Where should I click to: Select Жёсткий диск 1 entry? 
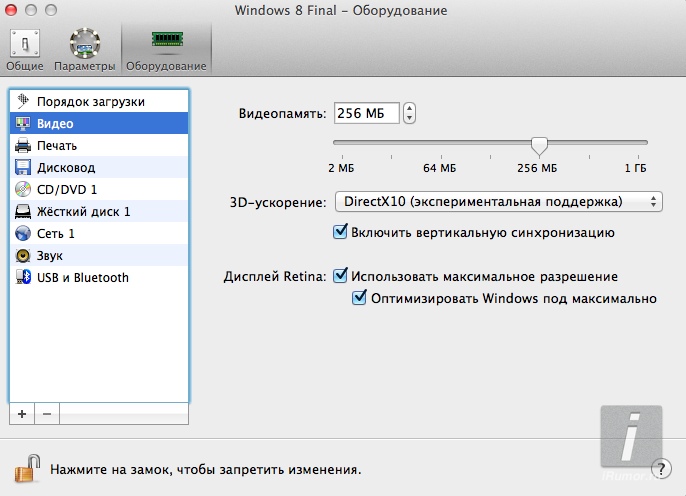[99, 212]
